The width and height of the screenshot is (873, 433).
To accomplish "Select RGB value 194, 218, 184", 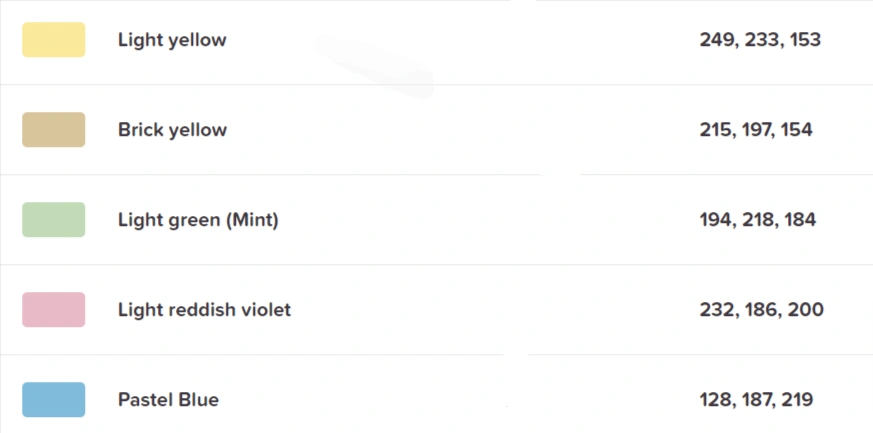I will [758, 220].
